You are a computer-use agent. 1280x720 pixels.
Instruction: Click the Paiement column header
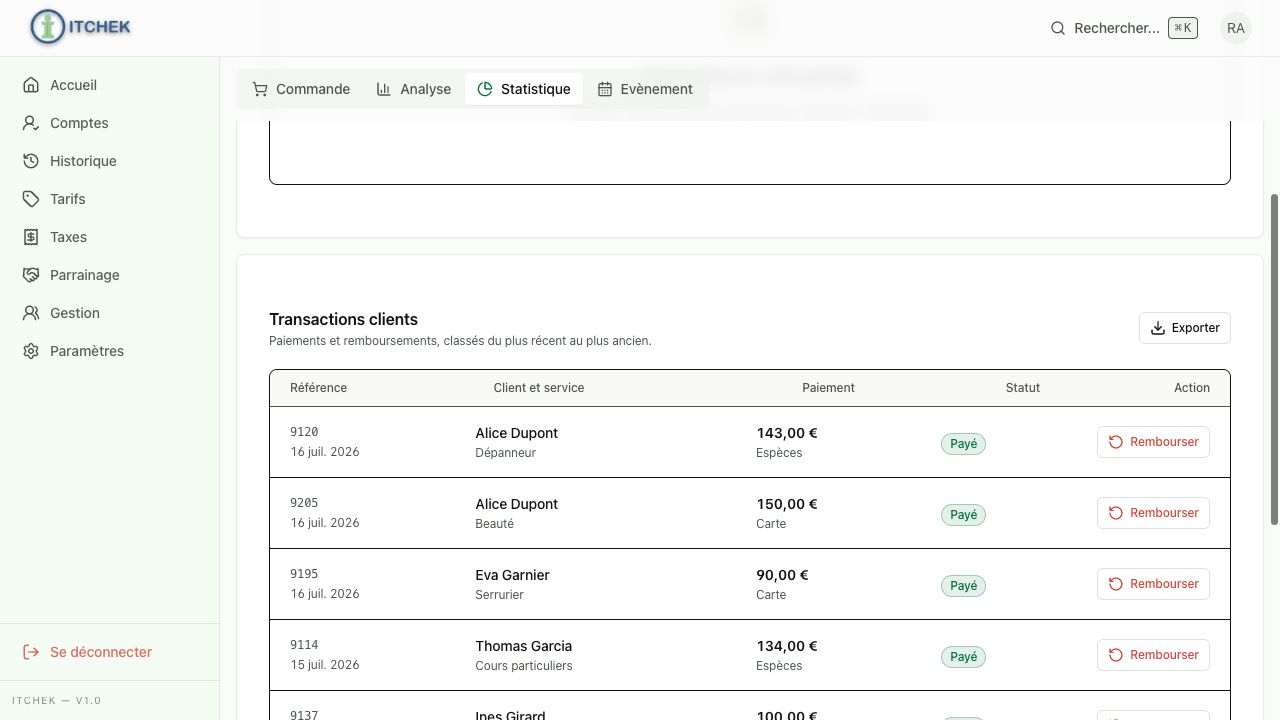[828, 388]
